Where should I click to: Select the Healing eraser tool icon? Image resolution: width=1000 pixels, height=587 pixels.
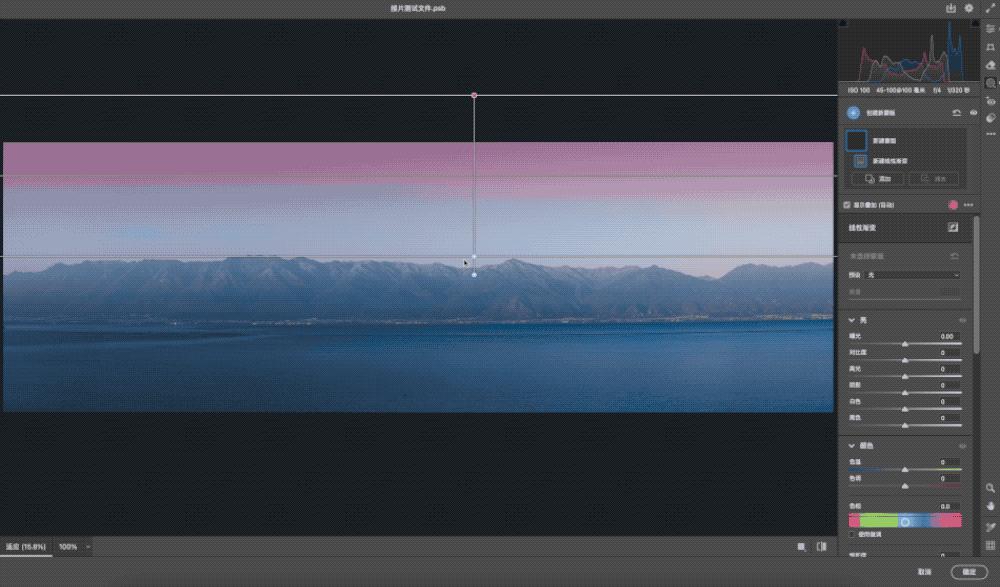(x=990, y=65)
